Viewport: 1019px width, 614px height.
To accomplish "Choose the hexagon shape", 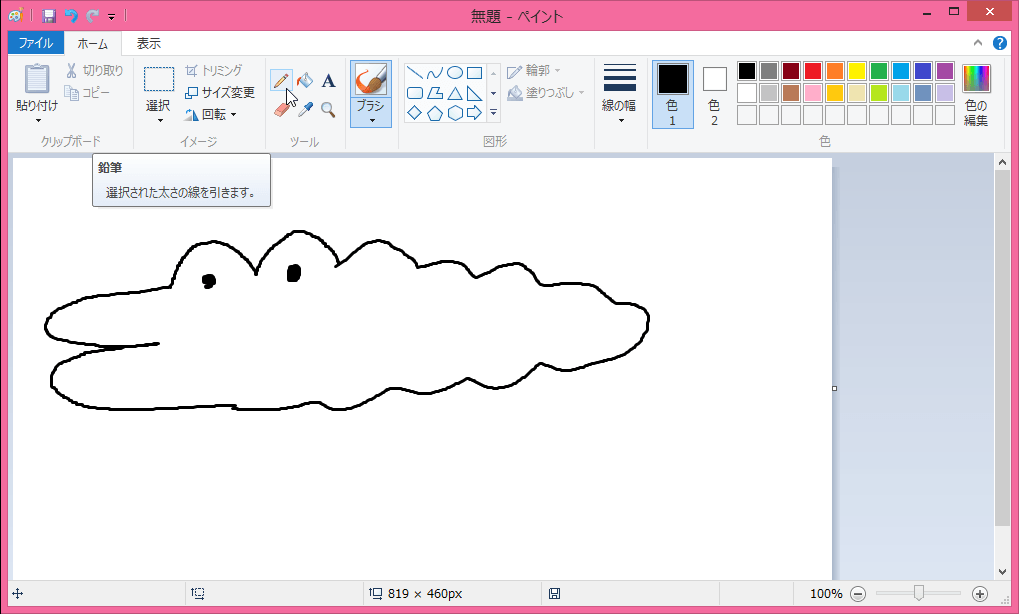I will click(455, 113).
